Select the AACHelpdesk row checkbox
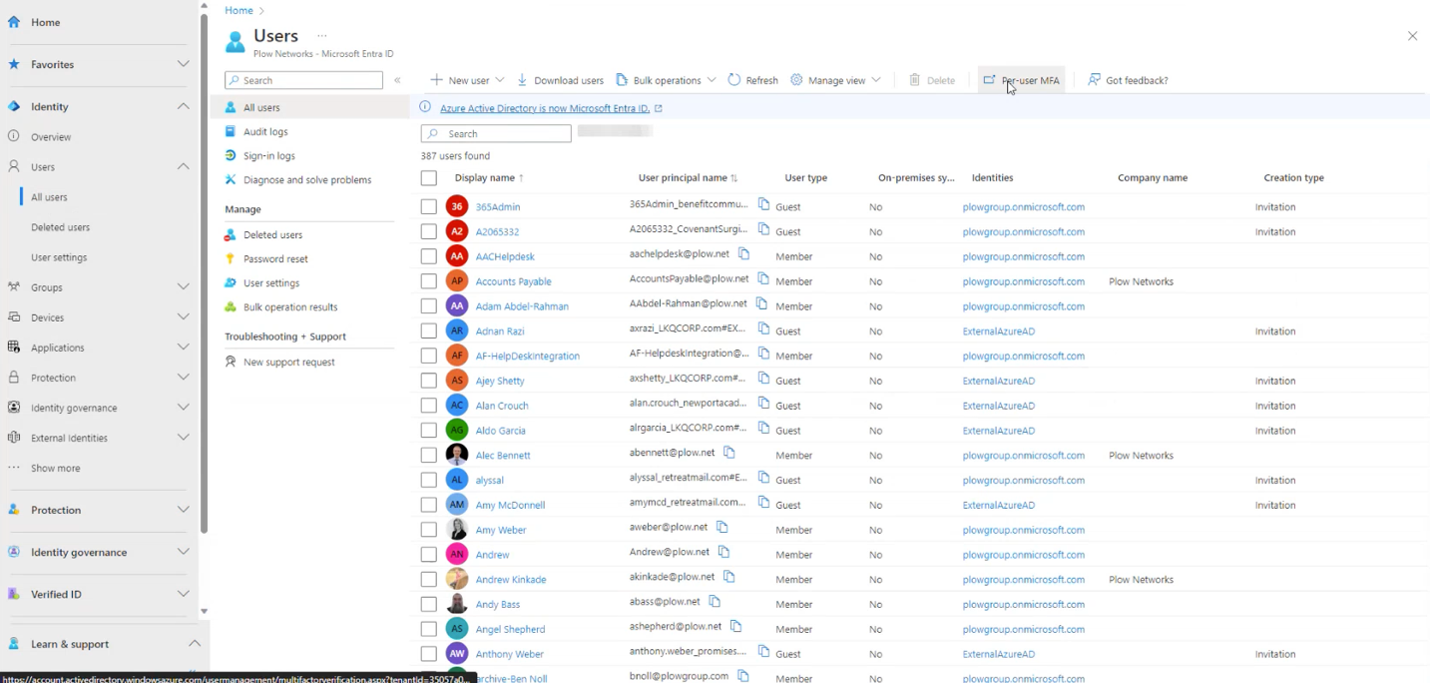Image resolution: width=1430 pixels, height=687 pixels. (x=429, y=256)
